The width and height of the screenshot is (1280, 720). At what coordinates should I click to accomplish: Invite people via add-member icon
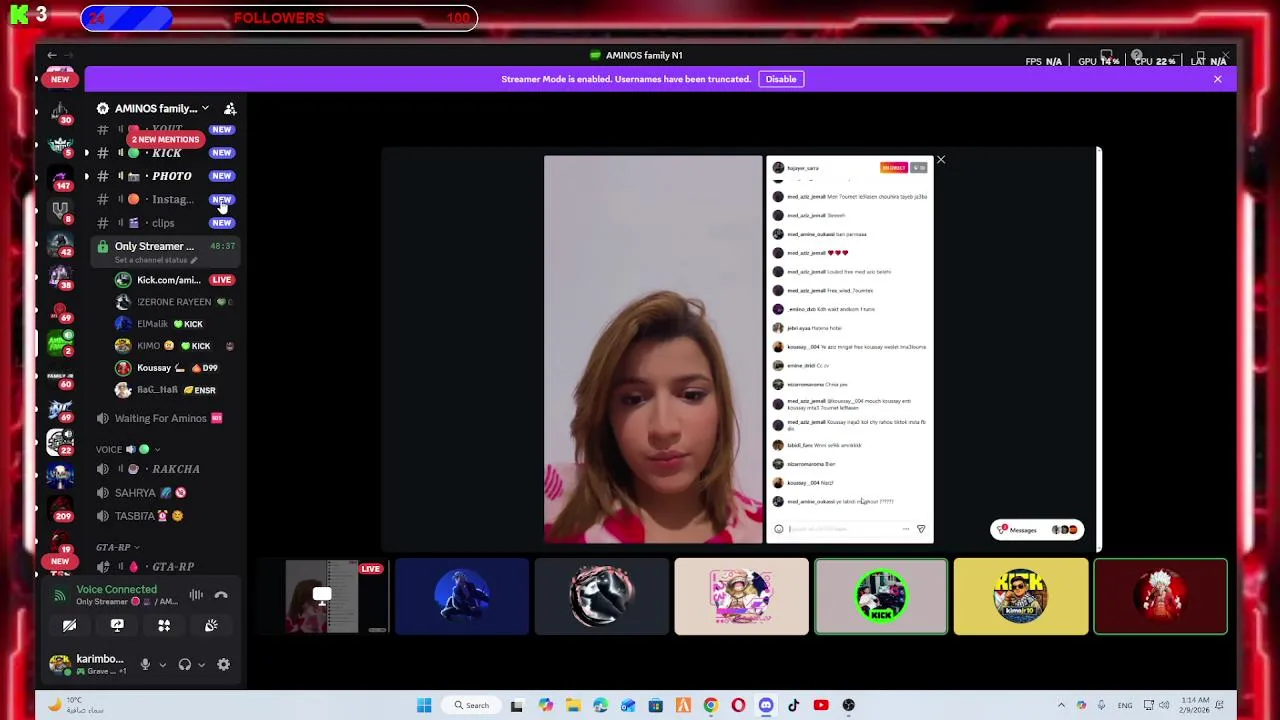[230, 108]
